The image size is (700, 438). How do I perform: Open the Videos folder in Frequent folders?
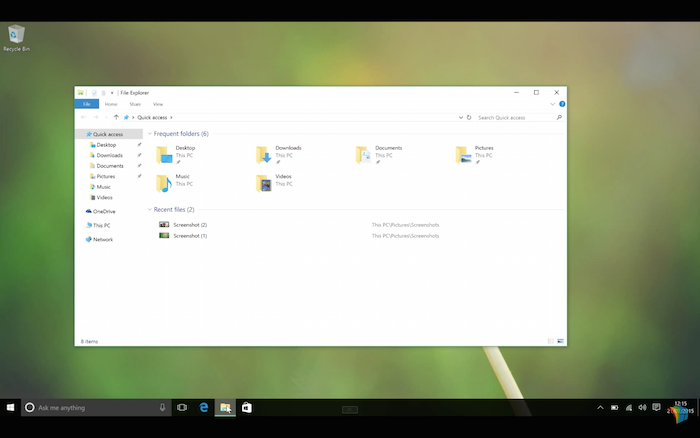(265, 183)
